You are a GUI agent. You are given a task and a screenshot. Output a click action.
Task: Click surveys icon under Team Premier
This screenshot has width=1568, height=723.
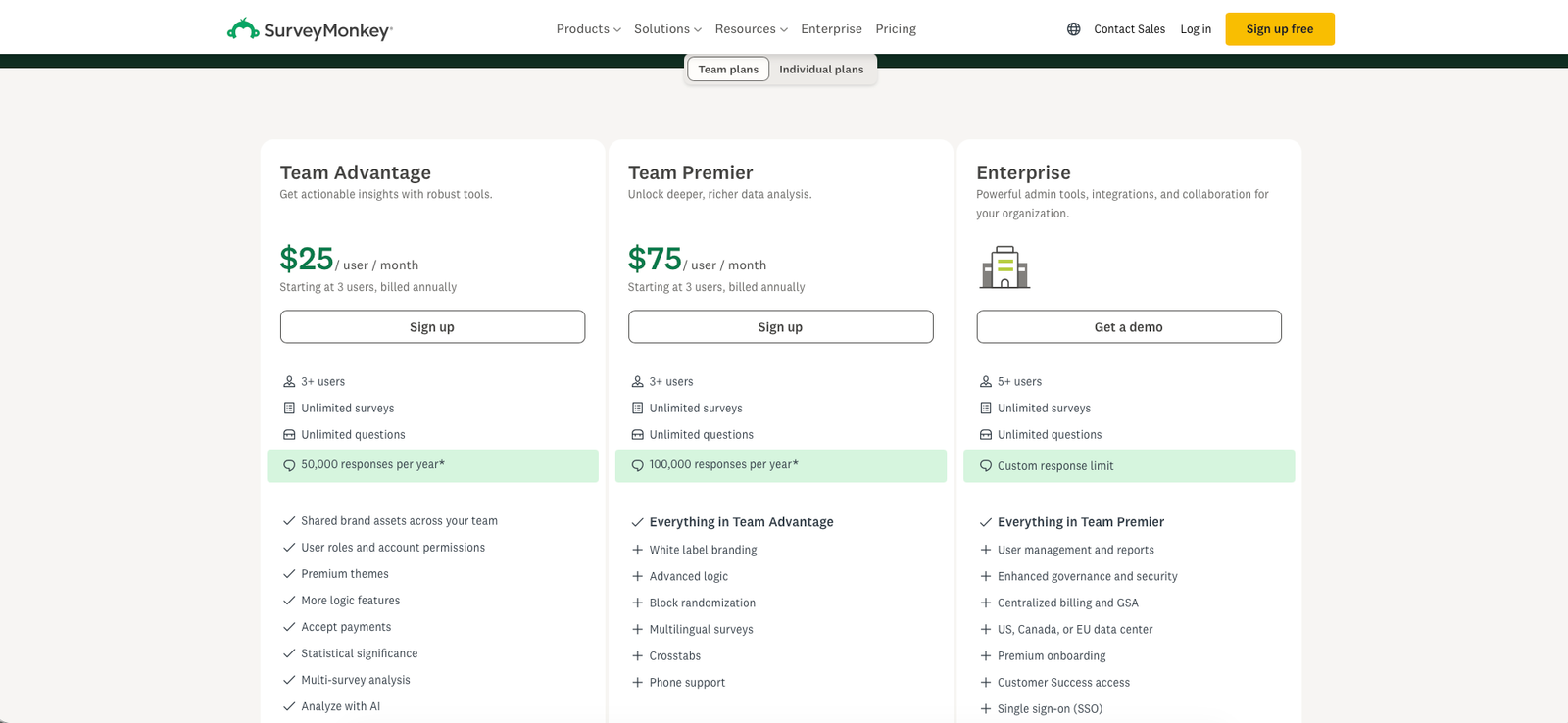click(x=637, y=409)
